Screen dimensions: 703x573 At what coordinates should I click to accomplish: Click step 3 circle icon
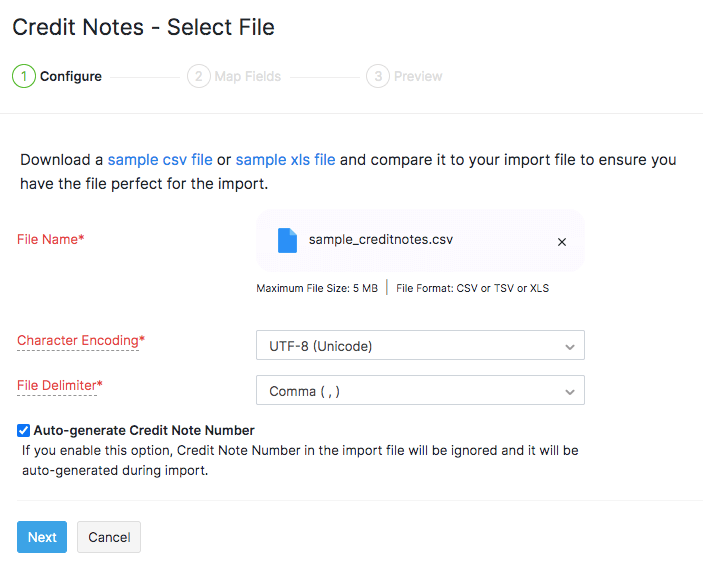coord(377,76)
